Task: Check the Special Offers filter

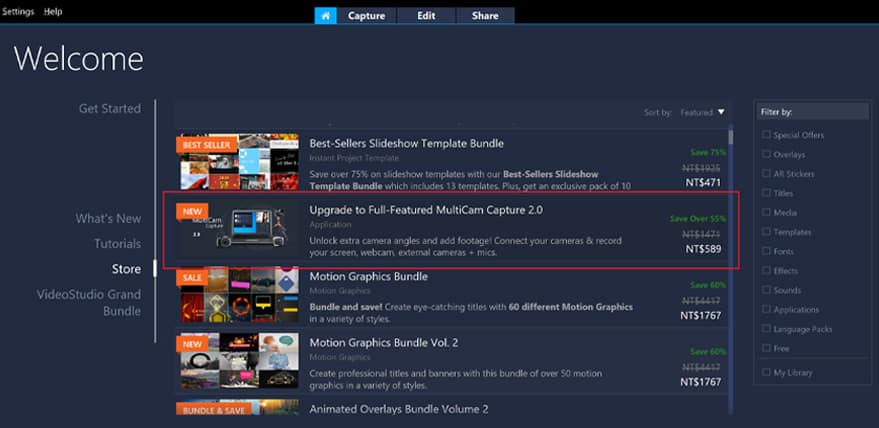Action: pyautogui.click(x=766, y=135)
